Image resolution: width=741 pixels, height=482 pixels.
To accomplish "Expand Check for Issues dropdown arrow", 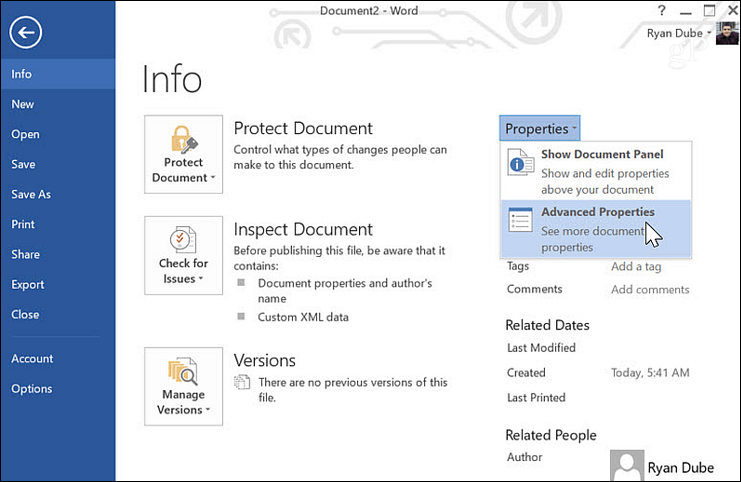I will [x=201, y=279].
